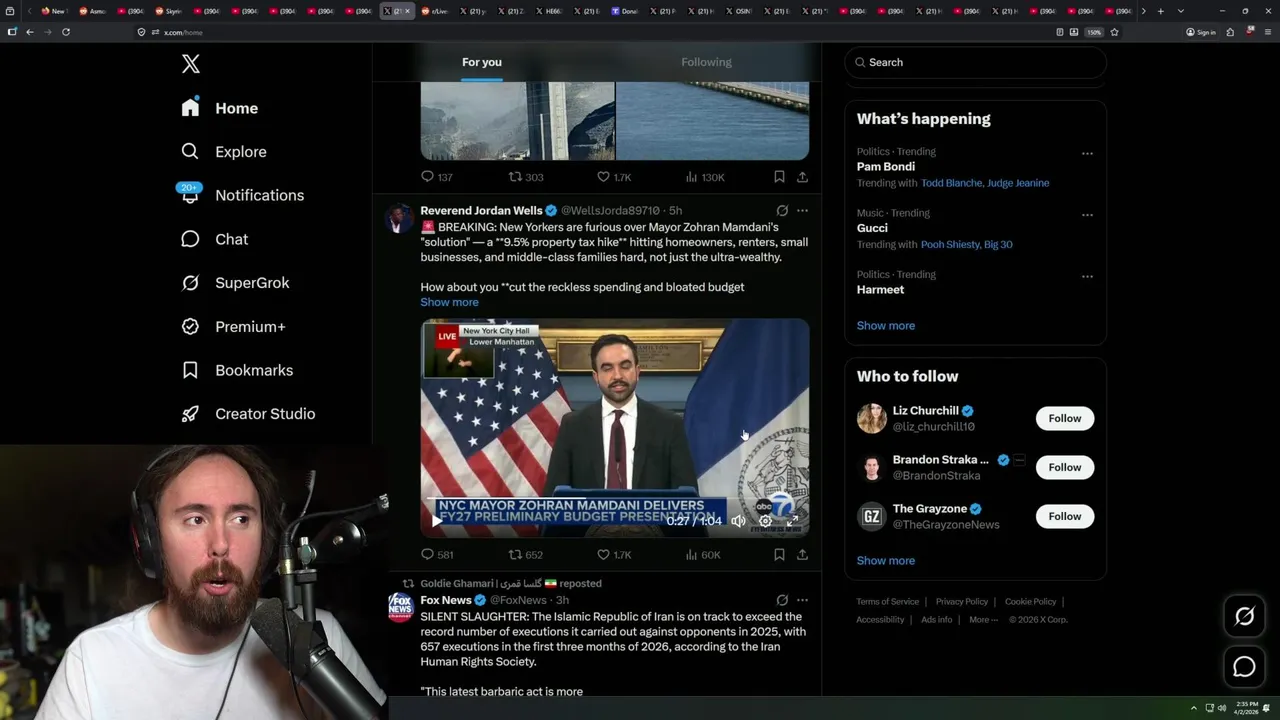Click the browser address bar x.com/home
Screen dimensions: 1280x720
pos(183,32)
